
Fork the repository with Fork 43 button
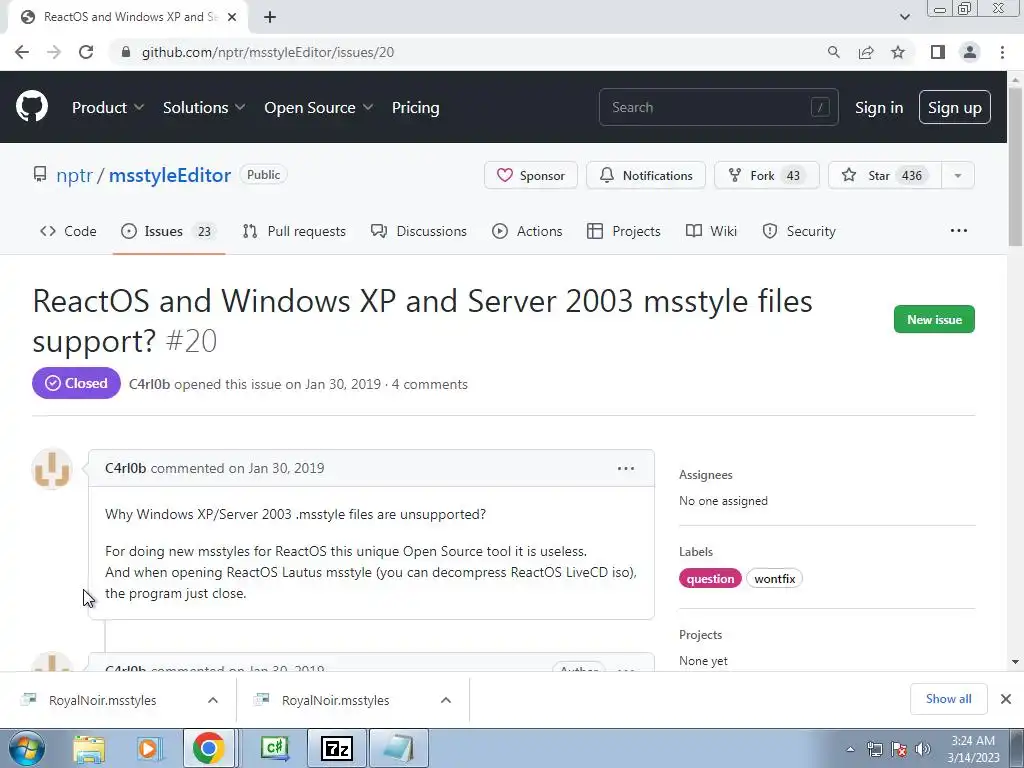pyautogui.click(x=767, y=175)
